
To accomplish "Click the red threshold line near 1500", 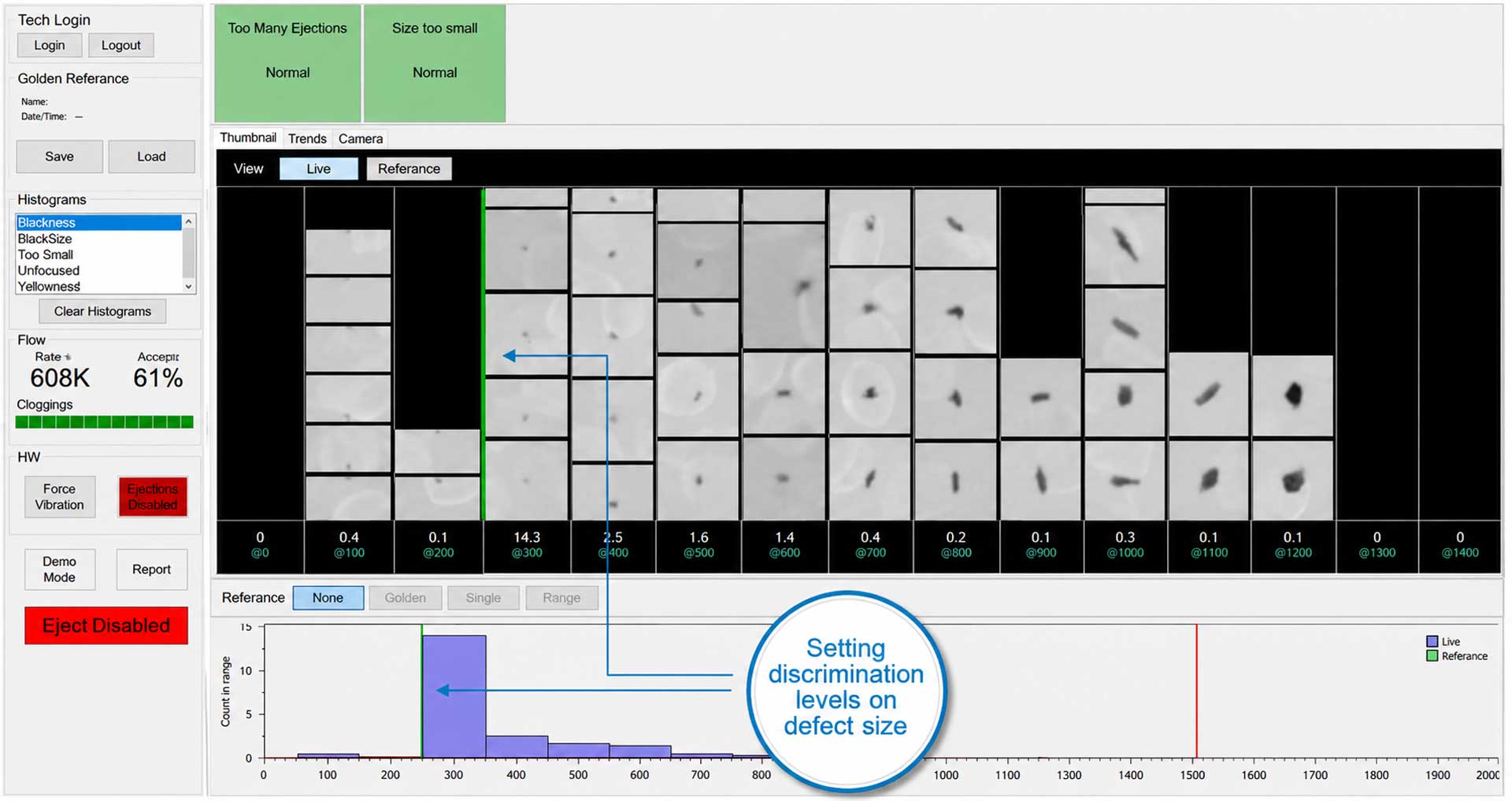I will [1196, 692].
